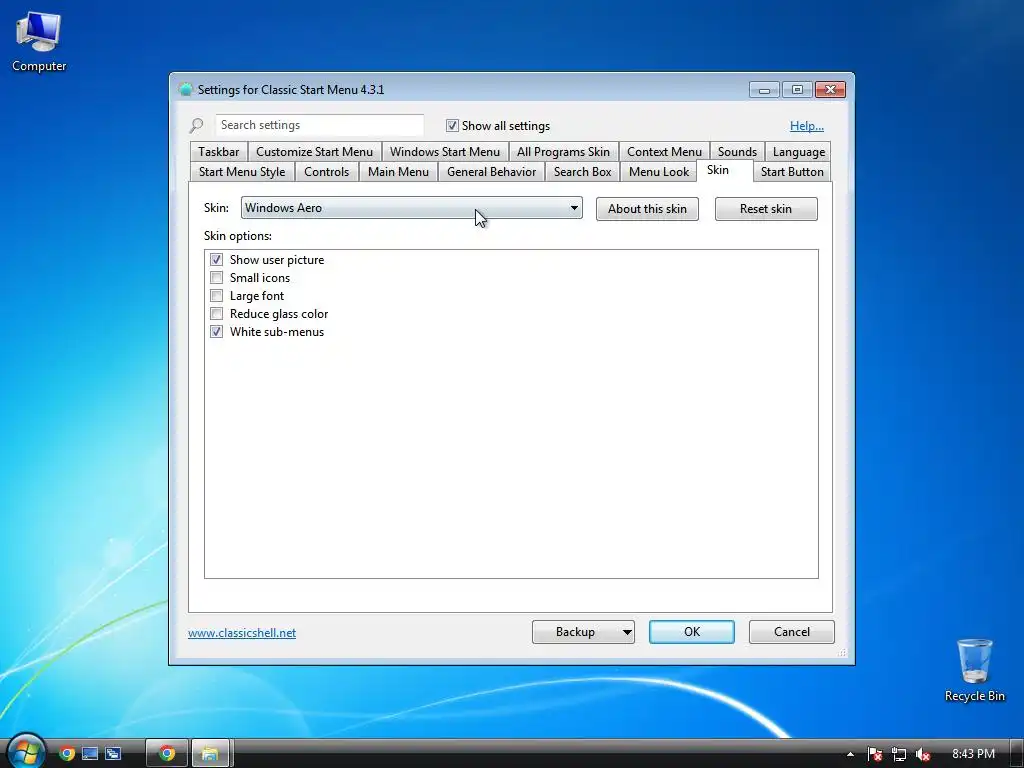Open the Skin dropdown showing Windows Aero
Image resolution: width=1024 pixels, height=768 pixels.
point(411,208)
